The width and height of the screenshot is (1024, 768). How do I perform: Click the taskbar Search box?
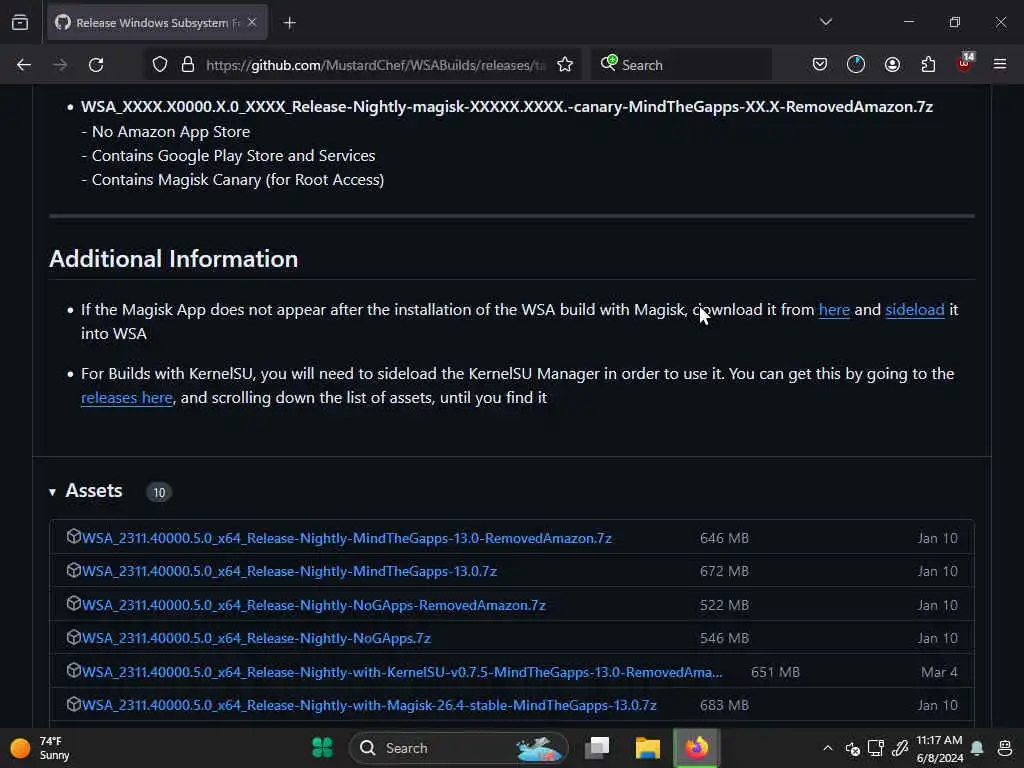pos(458,748)
